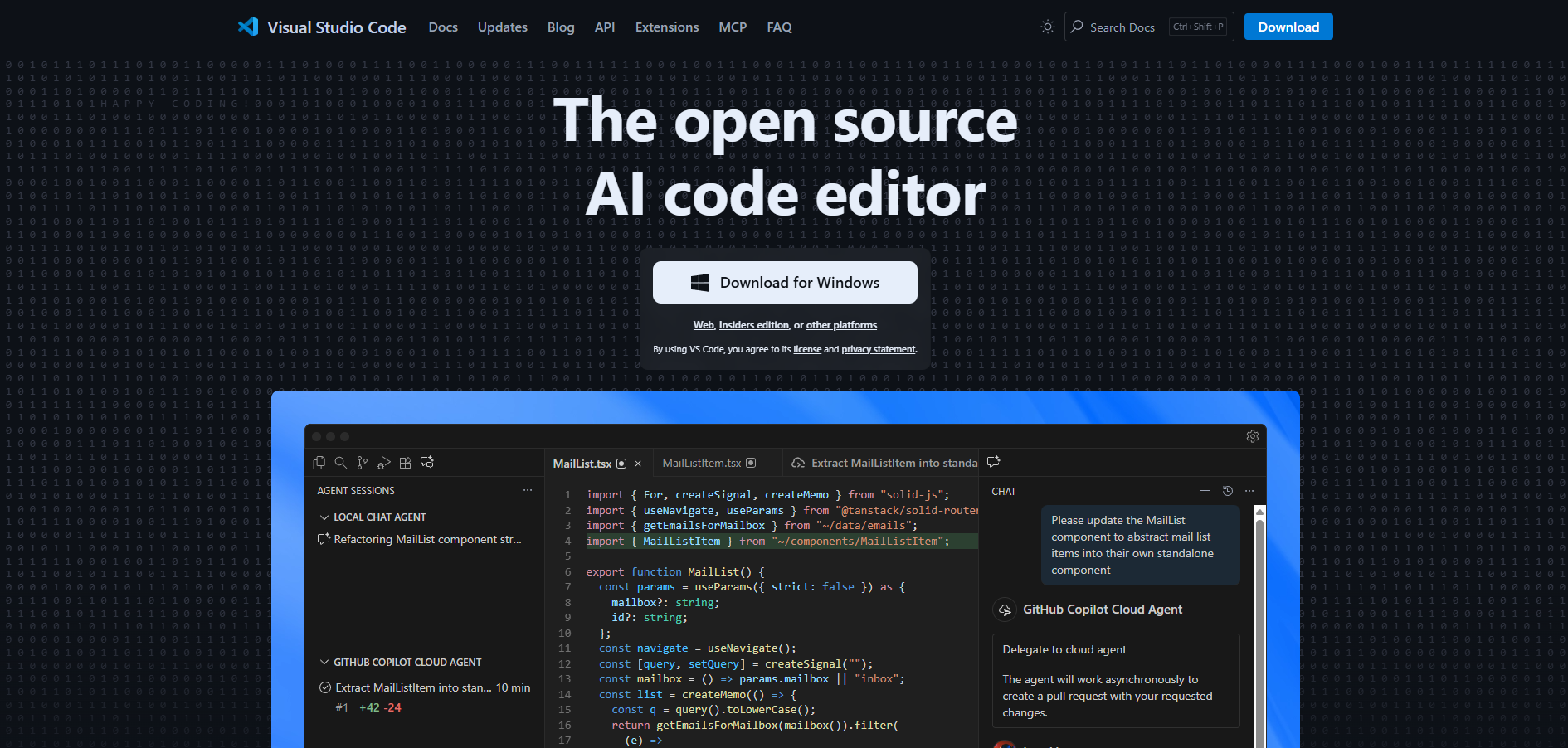Click the '+42' additions count
This screenshot has height=748, width=1568.
pyautogui.click(x=369, y=707)
